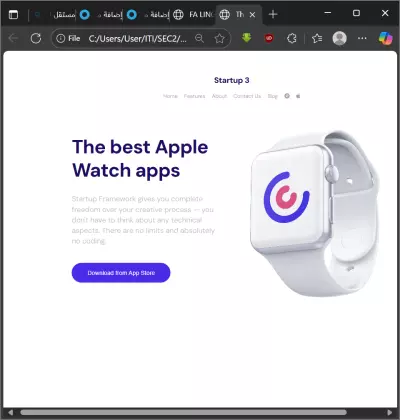
Task: Open the Contact Us nav link
Action: (247, 96)
